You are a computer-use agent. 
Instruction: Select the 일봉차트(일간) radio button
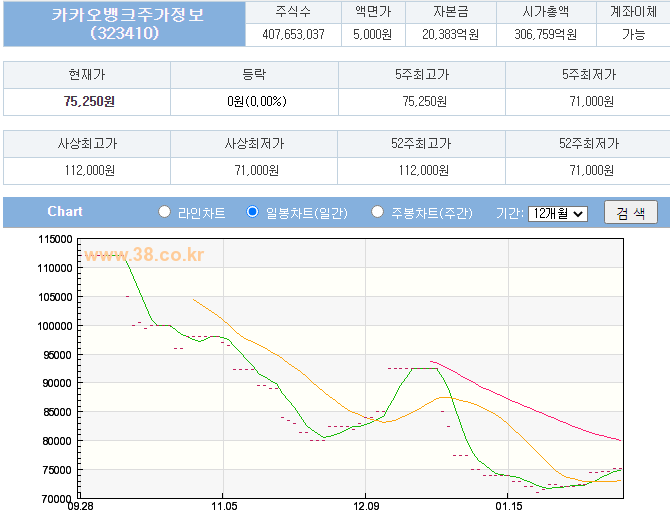pos(253,212)
